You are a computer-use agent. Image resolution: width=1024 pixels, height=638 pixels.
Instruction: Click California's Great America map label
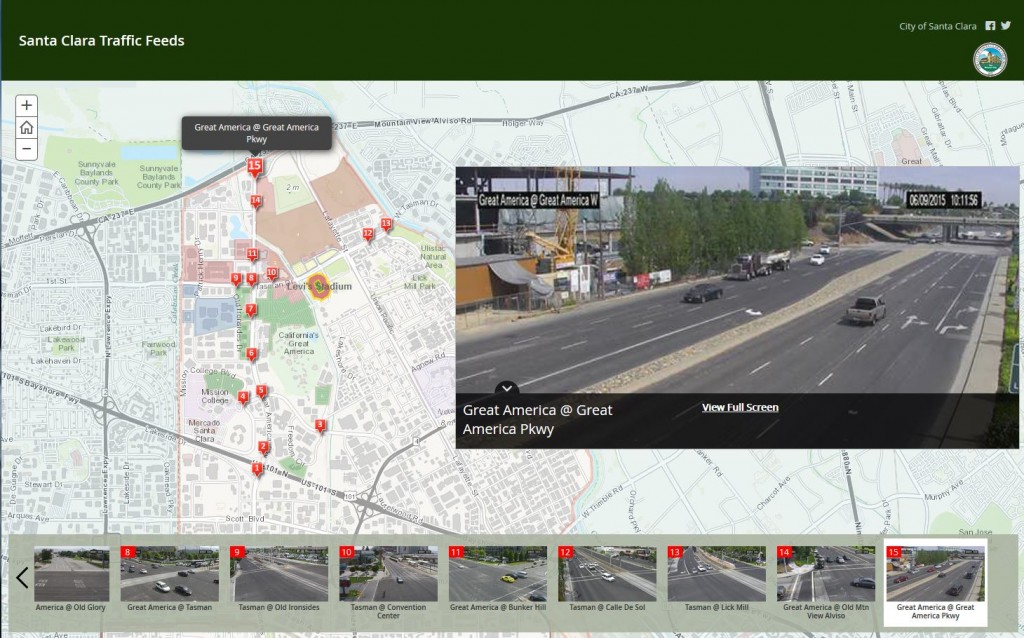(298, 343)
